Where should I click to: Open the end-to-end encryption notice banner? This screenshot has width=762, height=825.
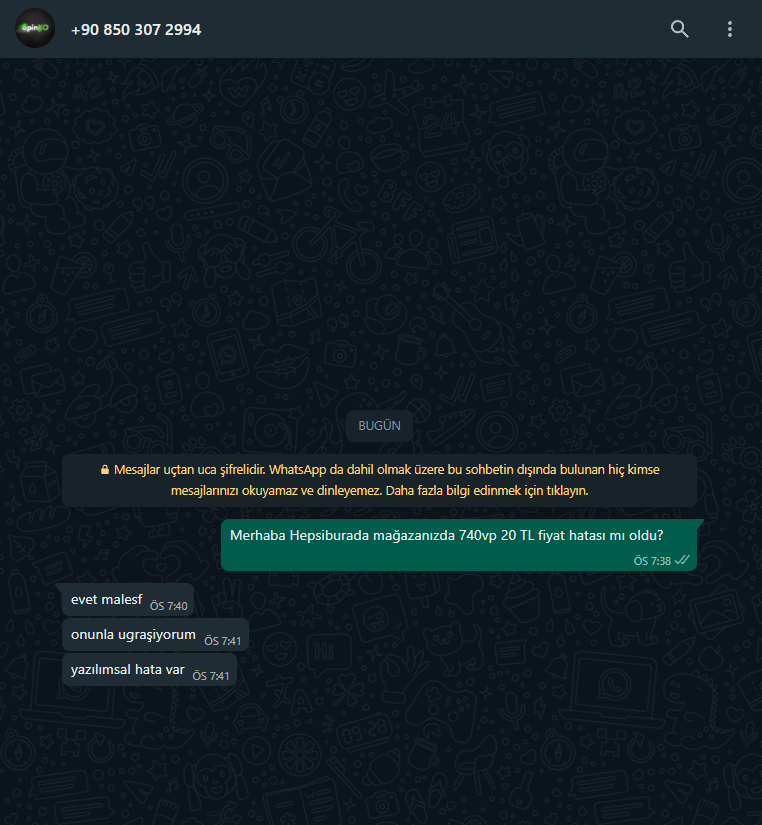click(379, 480)
